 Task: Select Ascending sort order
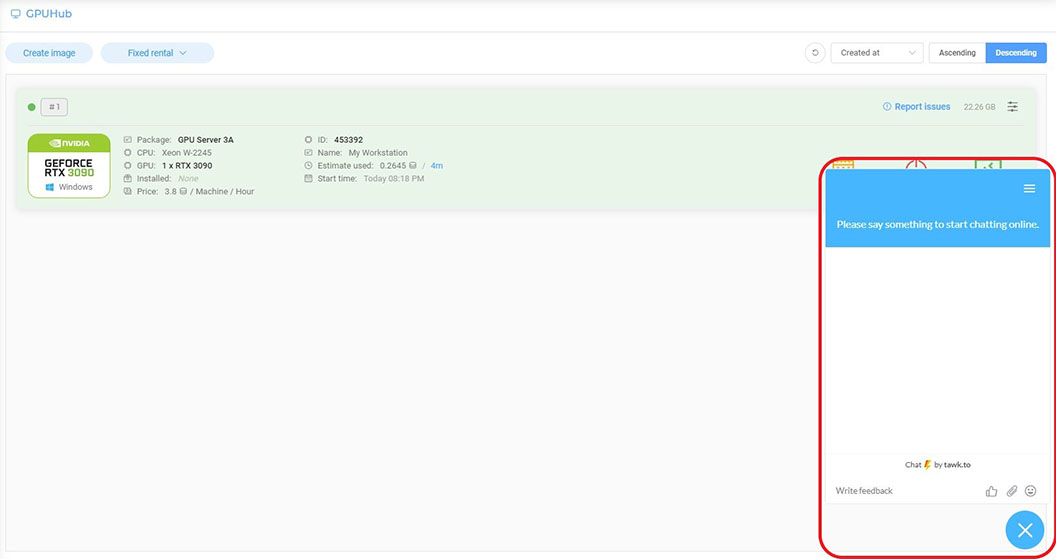[957, 53]
